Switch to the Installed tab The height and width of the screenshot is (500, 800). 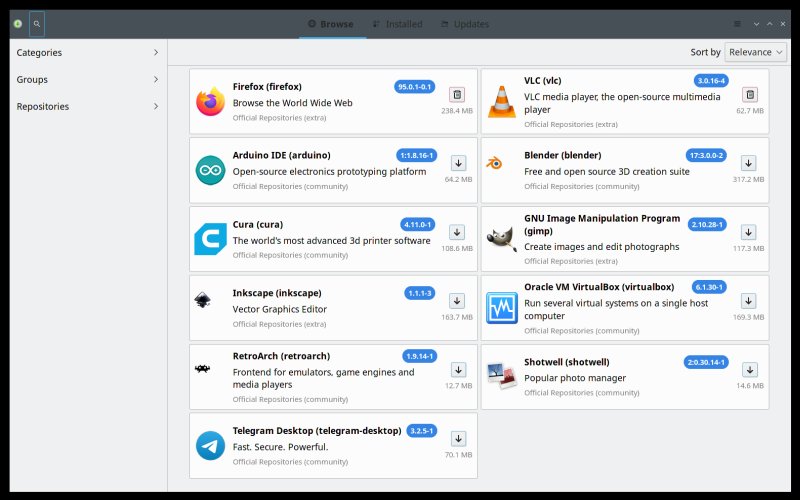click(397, 24)
